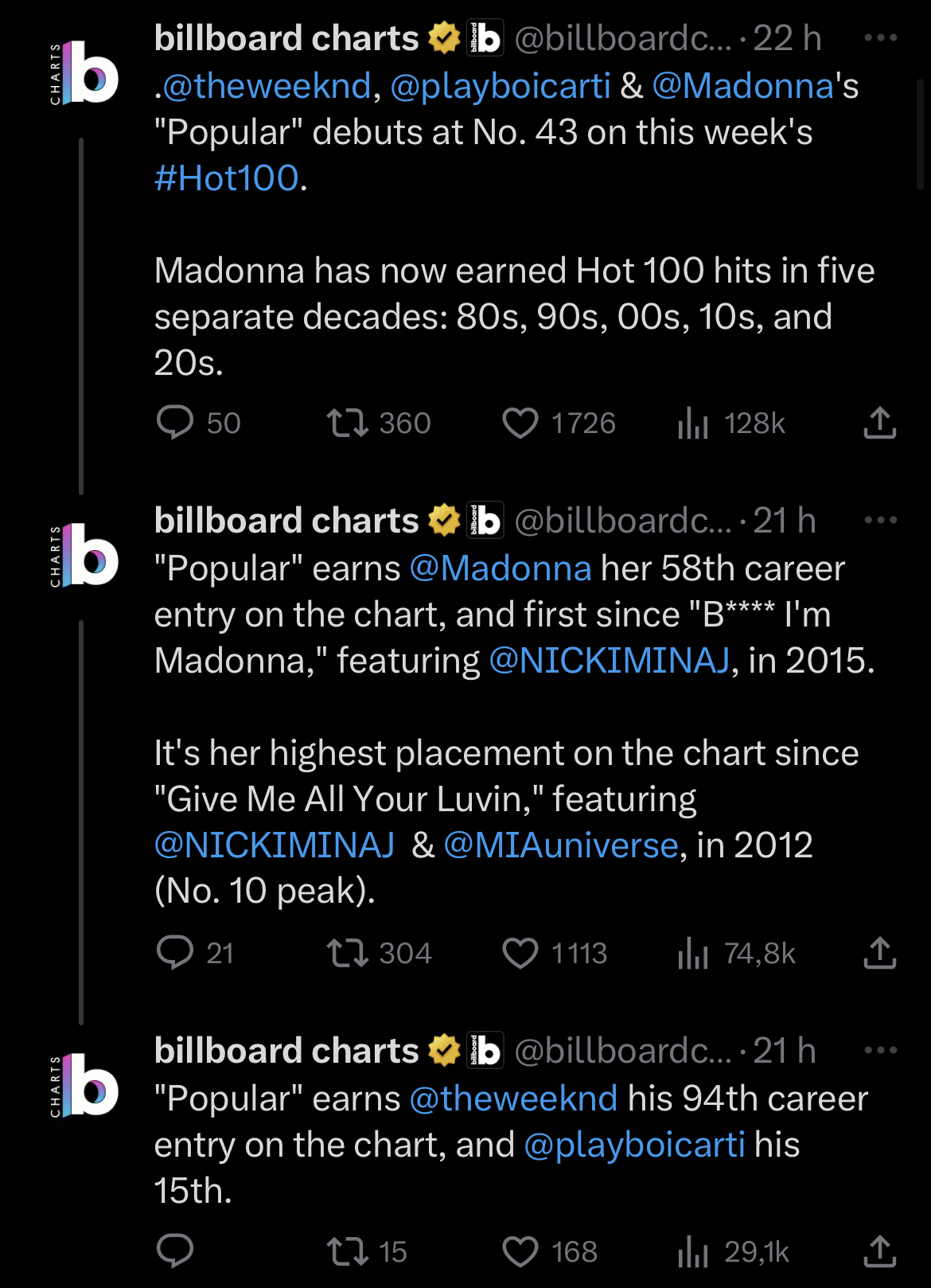
Task: Open more options on the 22 h tweet
Action: tap(880, 38)
